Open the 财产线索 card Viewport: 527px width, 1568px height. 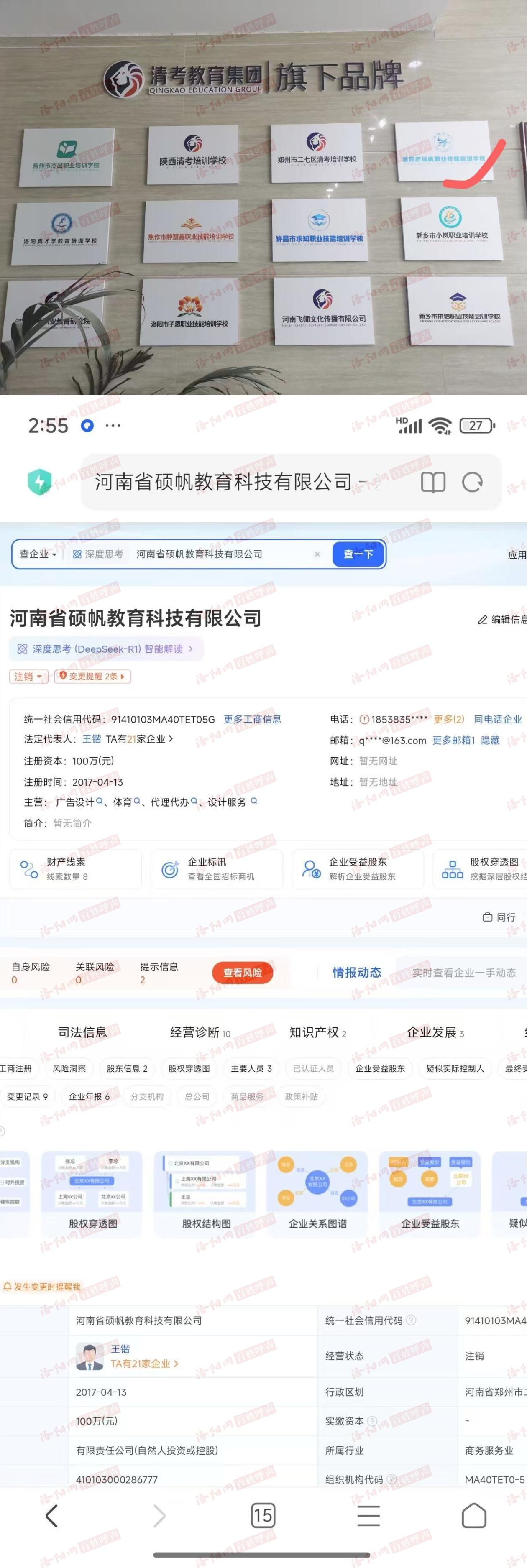tap(75, 868)
